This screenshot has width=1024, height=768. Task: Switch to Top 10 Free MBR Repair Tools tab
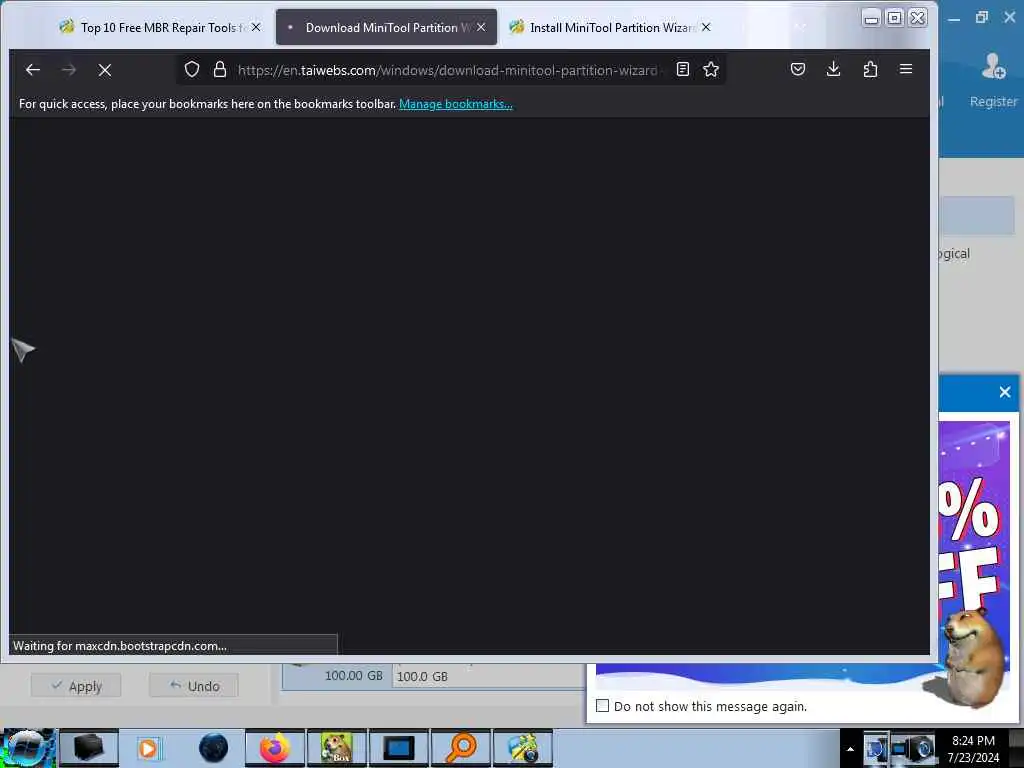pyautogui.click(x=160, y=27)
